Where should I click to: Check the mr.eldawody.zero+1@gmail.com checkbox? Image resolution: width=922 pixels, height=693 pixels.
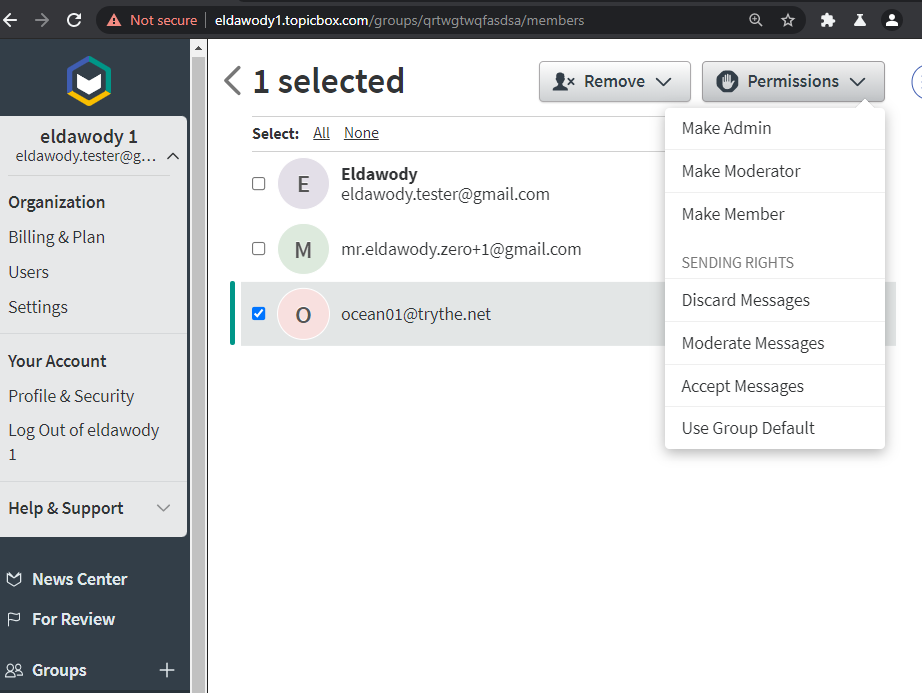(x=259, y=249)
